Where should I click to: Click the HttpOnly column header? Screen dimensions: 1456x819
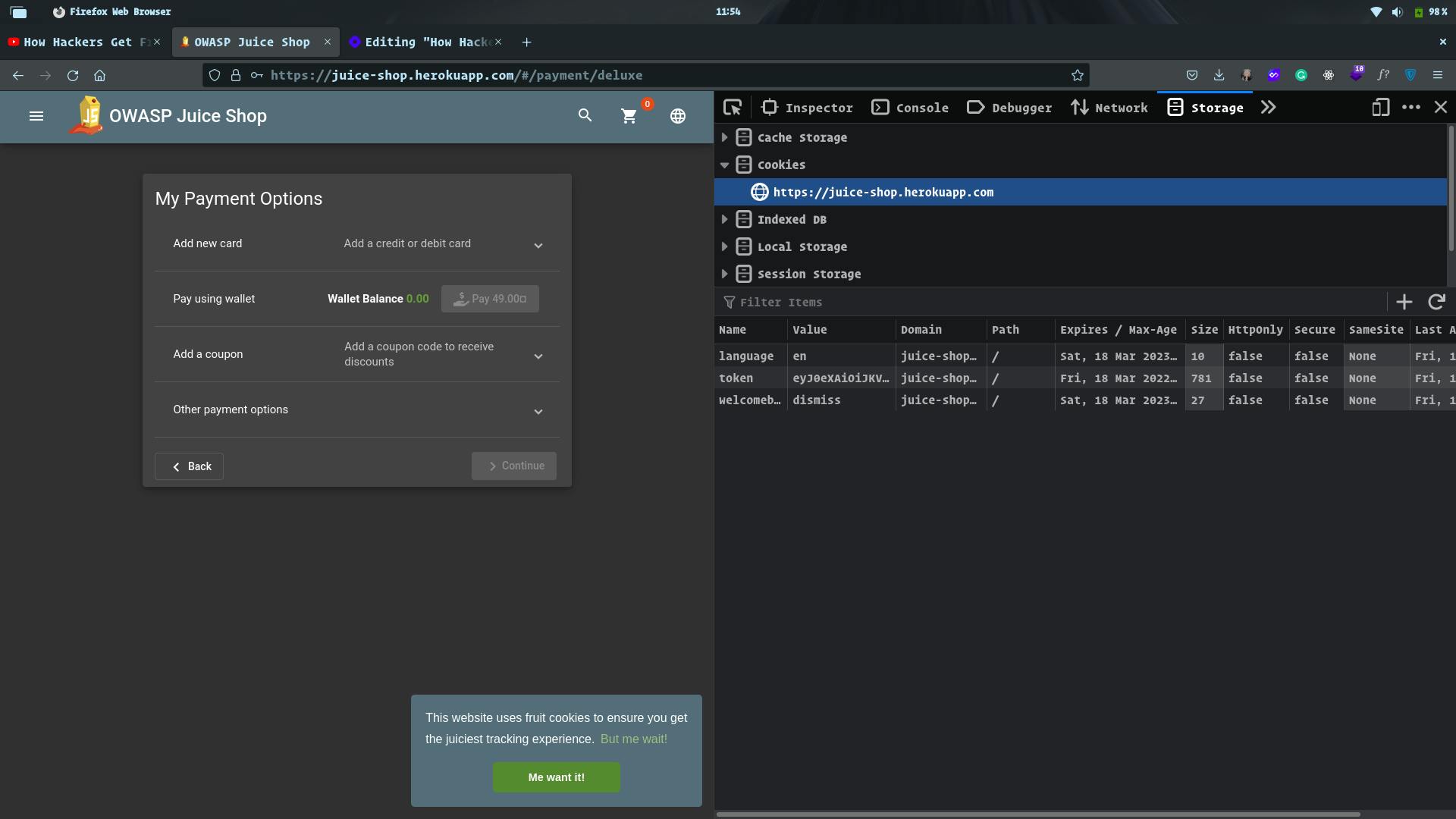(1256, 330)
